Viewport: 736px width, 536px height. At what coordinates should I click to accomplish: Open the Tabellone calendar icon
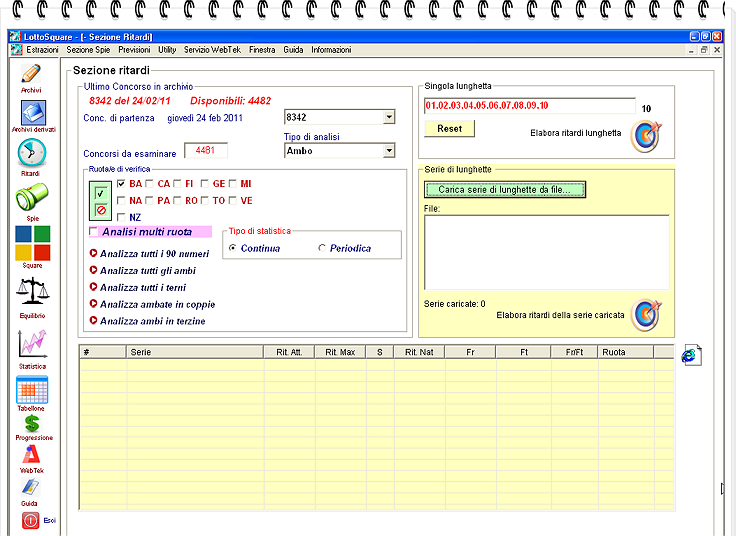point(32,390)
